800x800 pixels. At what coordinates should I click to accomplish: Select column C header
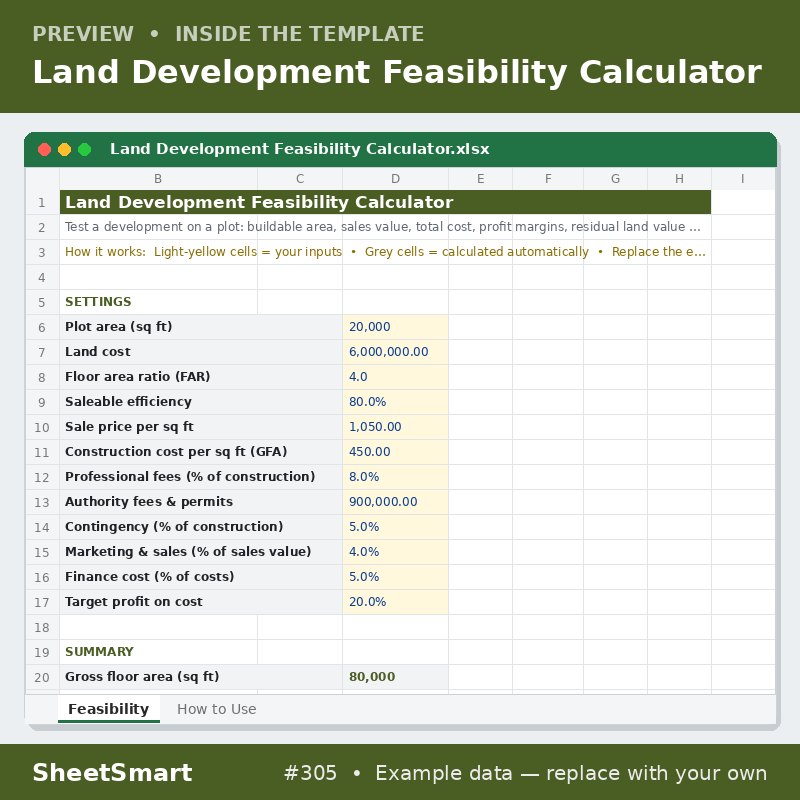(300, 179)
